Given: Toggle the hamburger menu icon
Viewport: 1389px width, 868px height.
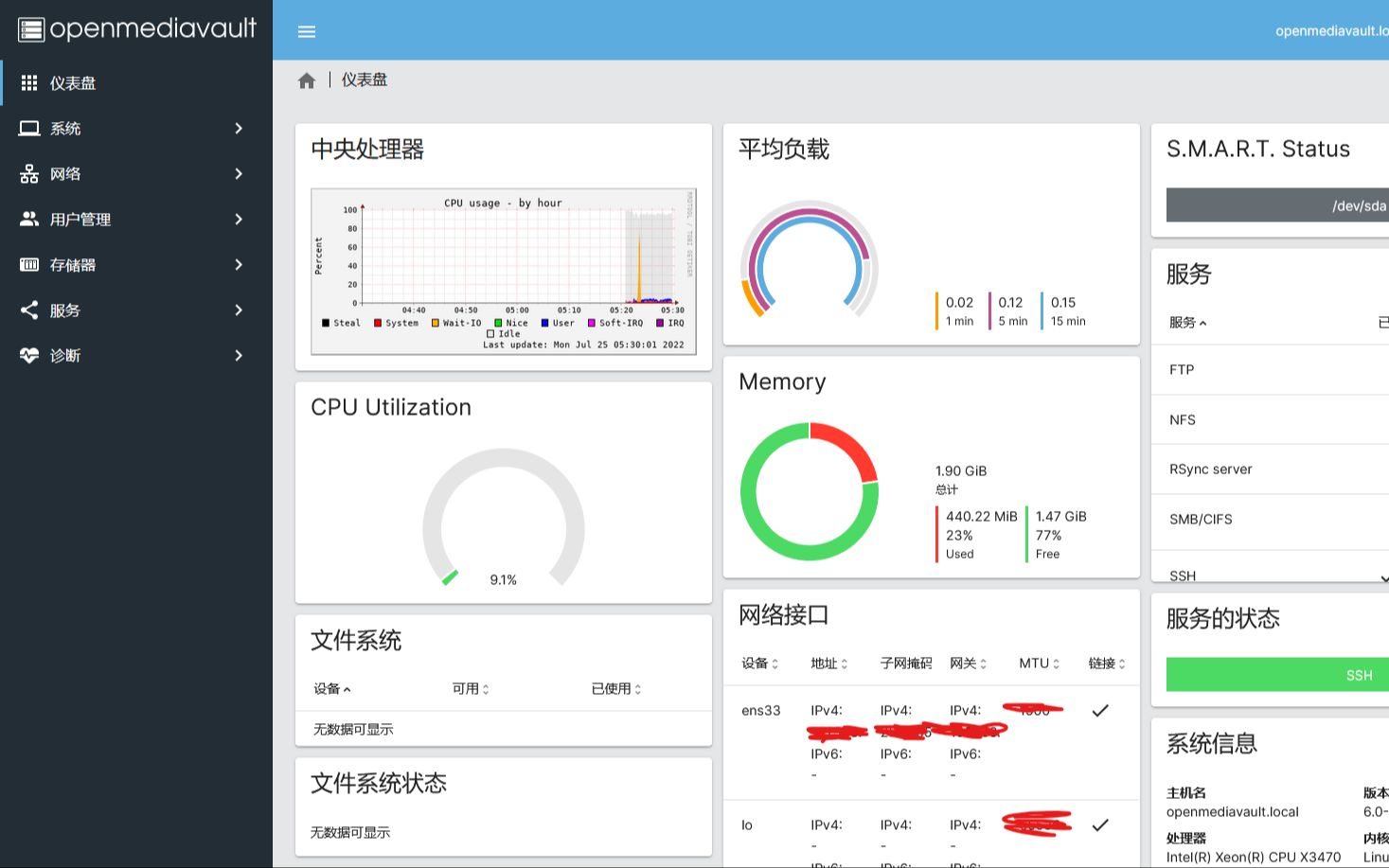Looking at the screenshot, I should tap(307, 31).
